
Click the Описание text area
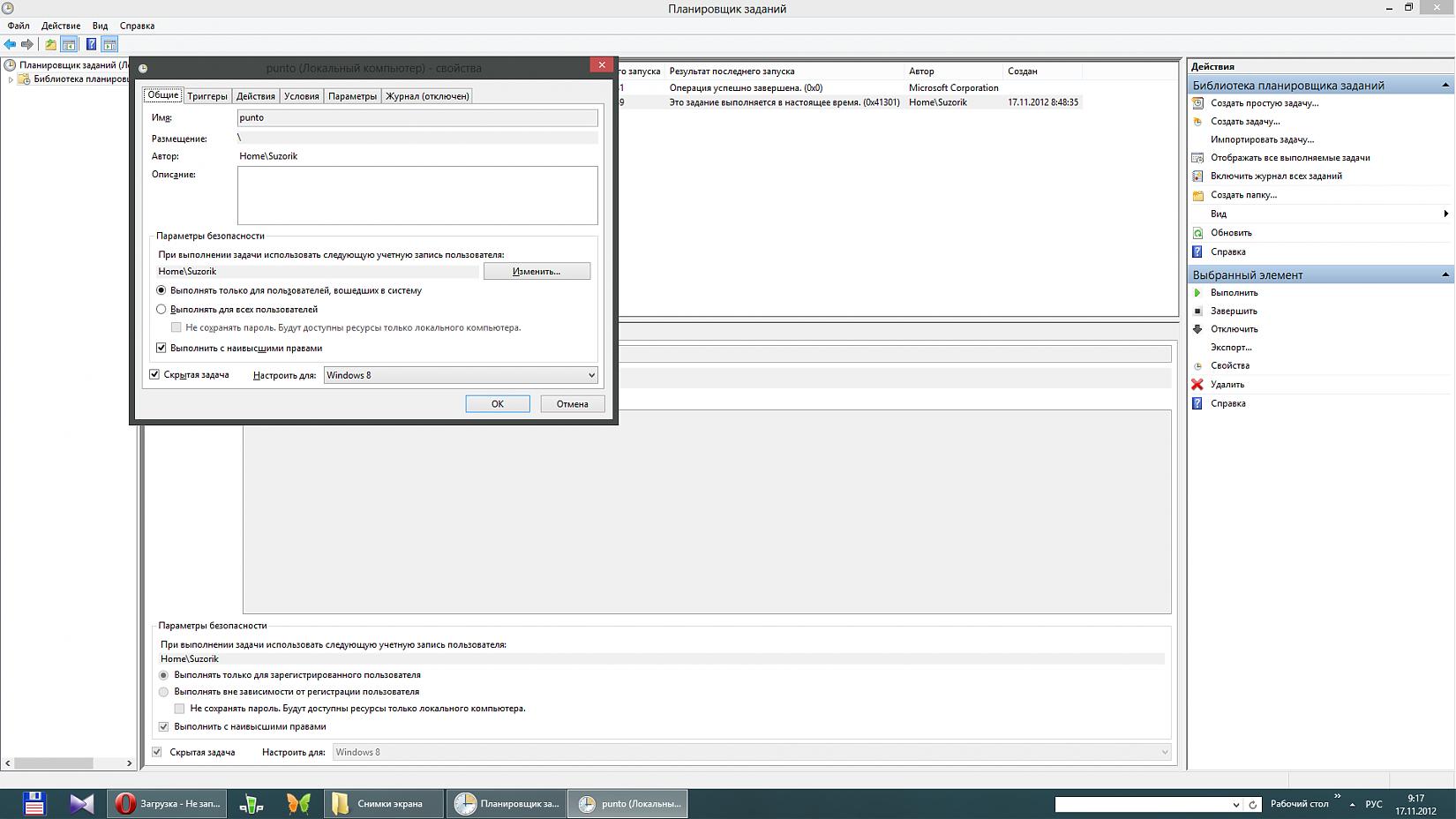[417, 195]
